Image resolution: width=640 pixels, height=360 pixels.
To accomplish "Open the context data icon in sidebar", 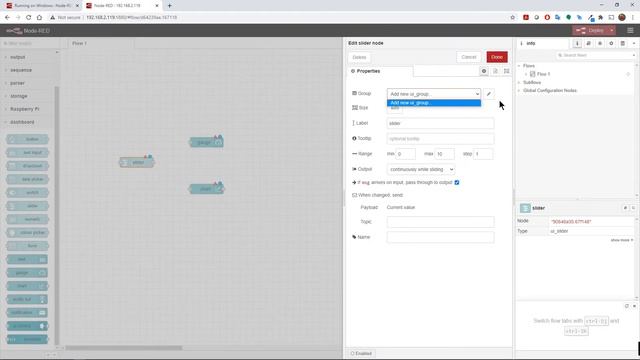I will click(x=622, y=43).
